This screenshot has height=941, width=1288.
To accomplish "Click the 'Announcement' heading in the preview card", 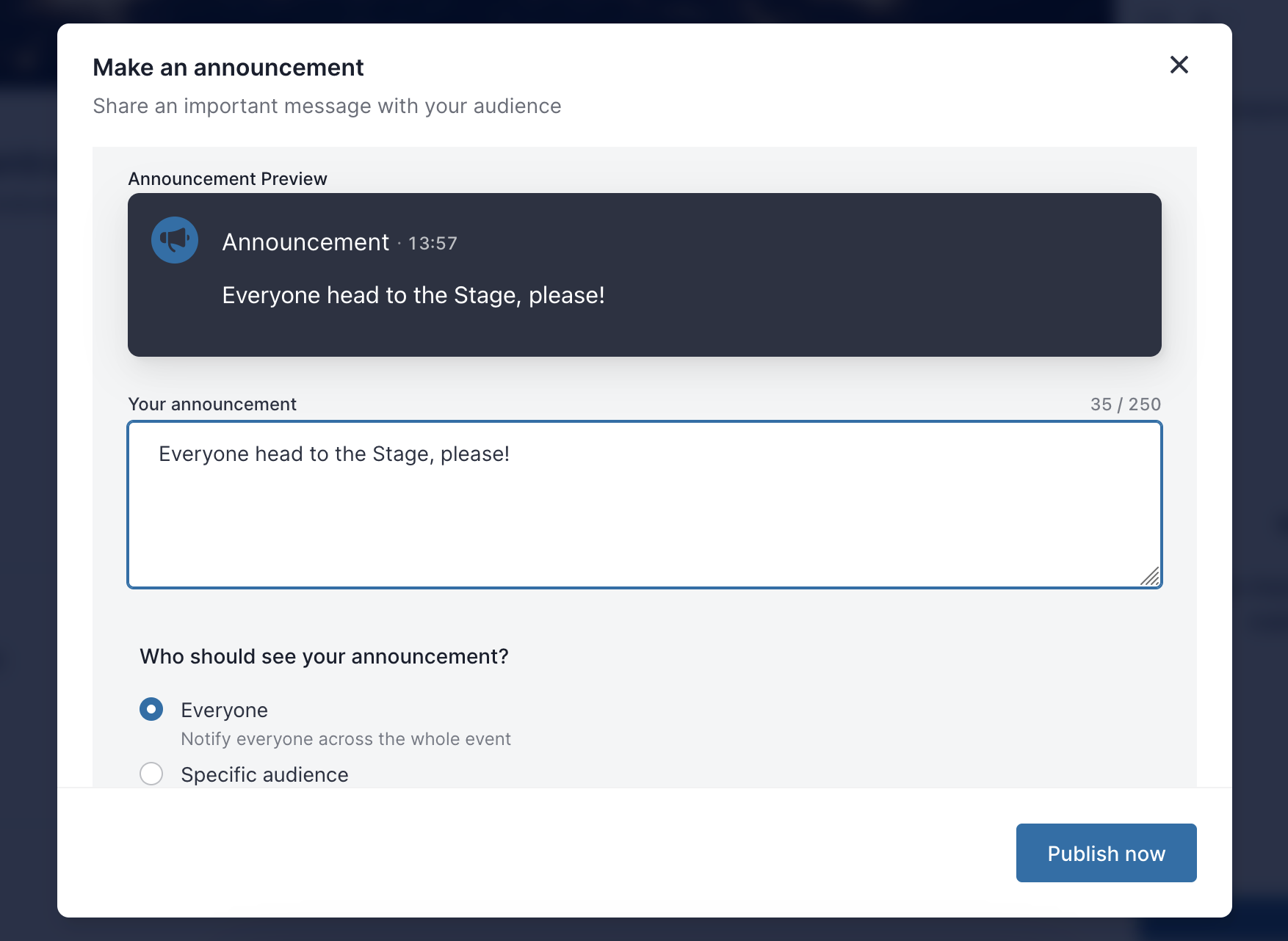I will (x=305, y=242).
